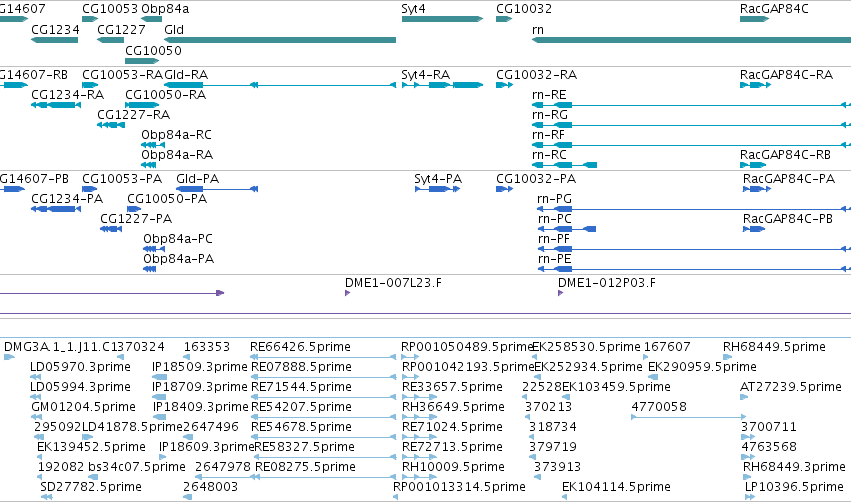Screen dimensions: 851x502
Task: Click the RacGAP84C-RA transcript label
Action: coord(786,75)
